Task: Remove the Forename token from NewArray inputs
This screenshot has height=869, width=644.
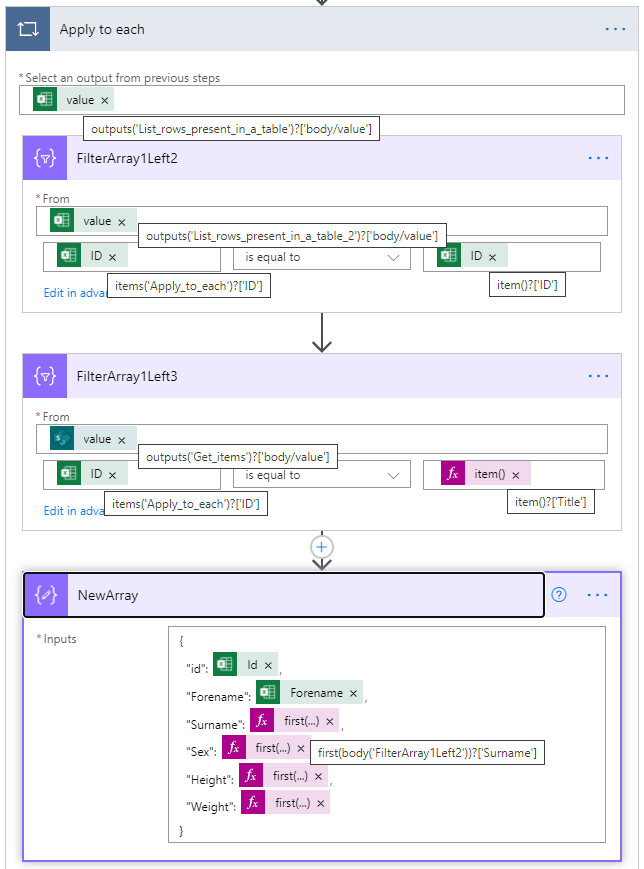Action: pos(353,693)
